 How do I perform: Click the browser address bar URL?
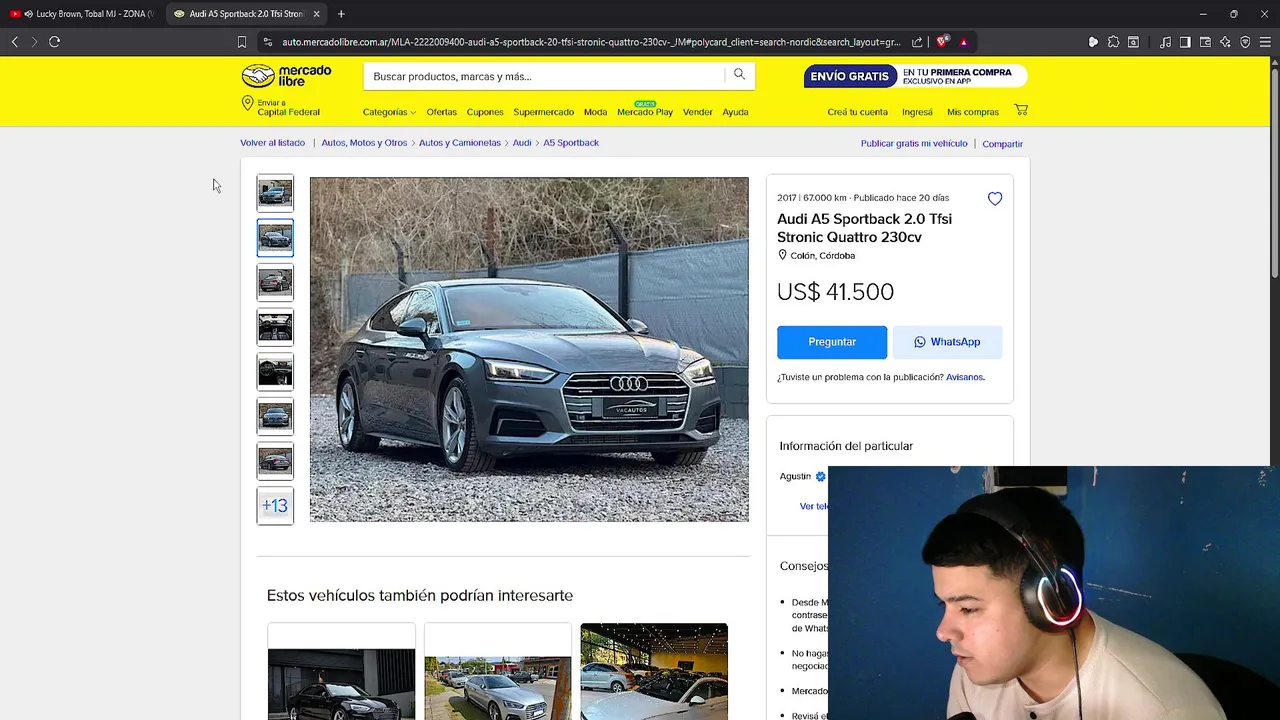point(590,42)
